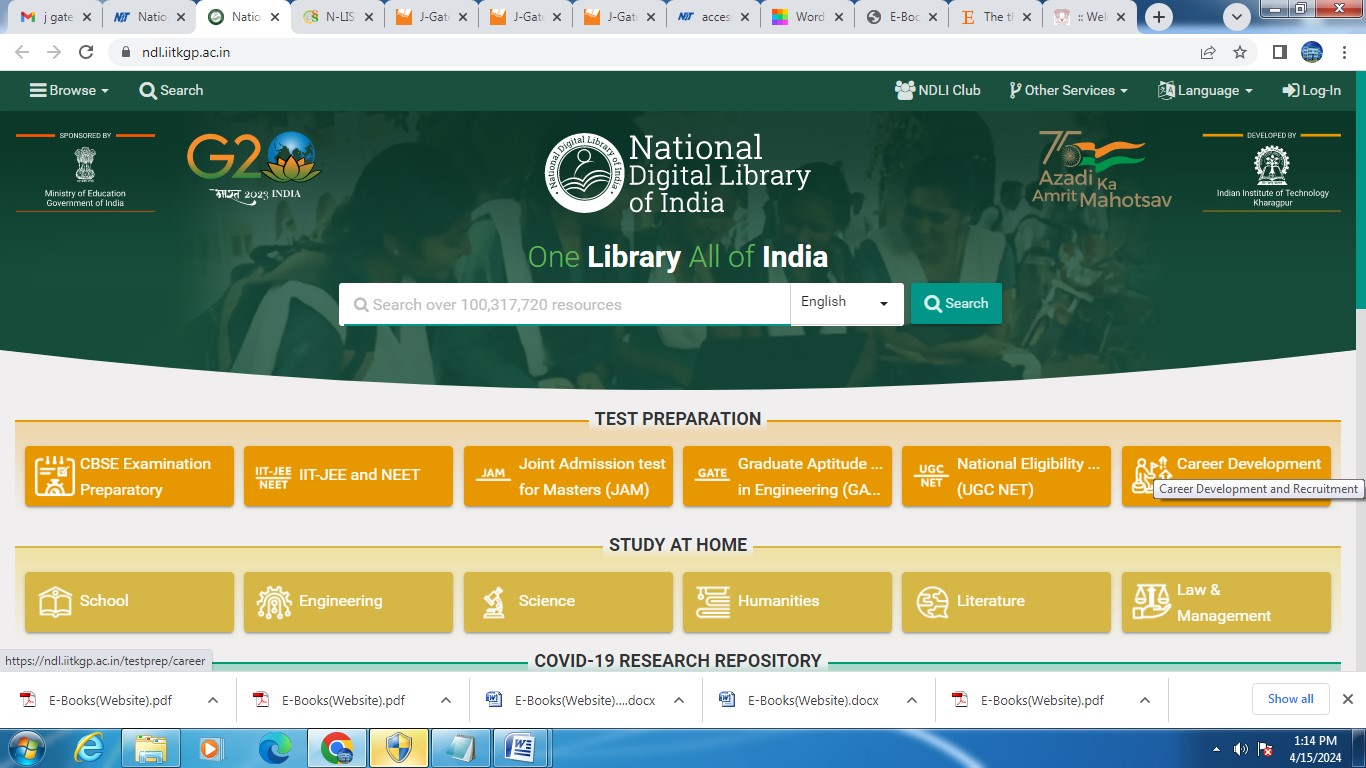Click the share this page icon
The height and width of the screenshot is (768, 1366).
click(x=1208, y=52)
